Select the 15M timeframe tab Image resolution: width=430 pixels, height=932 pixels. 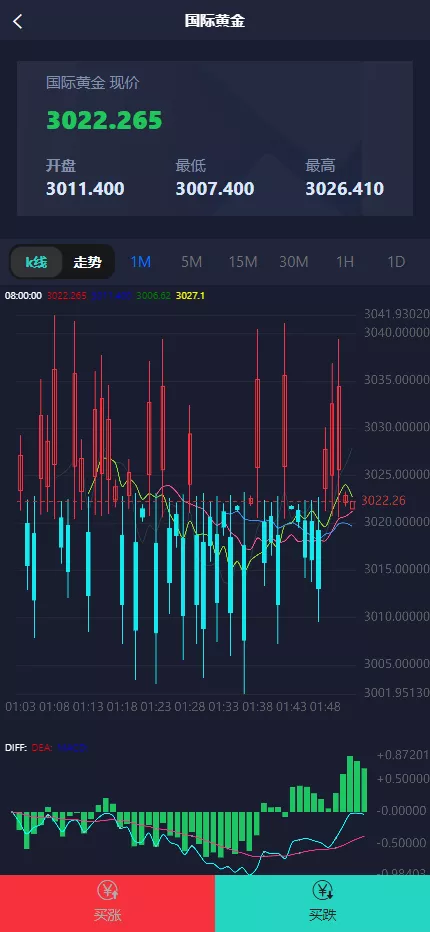[243, 262]
